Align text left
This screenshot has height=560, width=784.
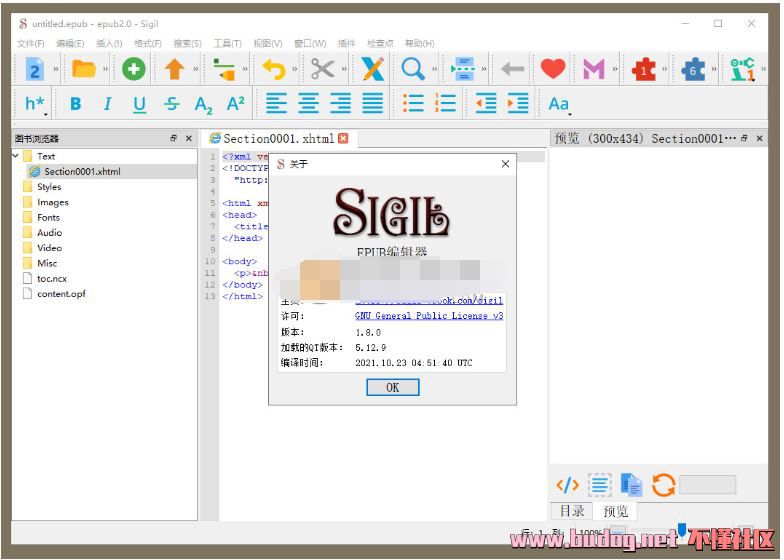(x=276, y=104)
